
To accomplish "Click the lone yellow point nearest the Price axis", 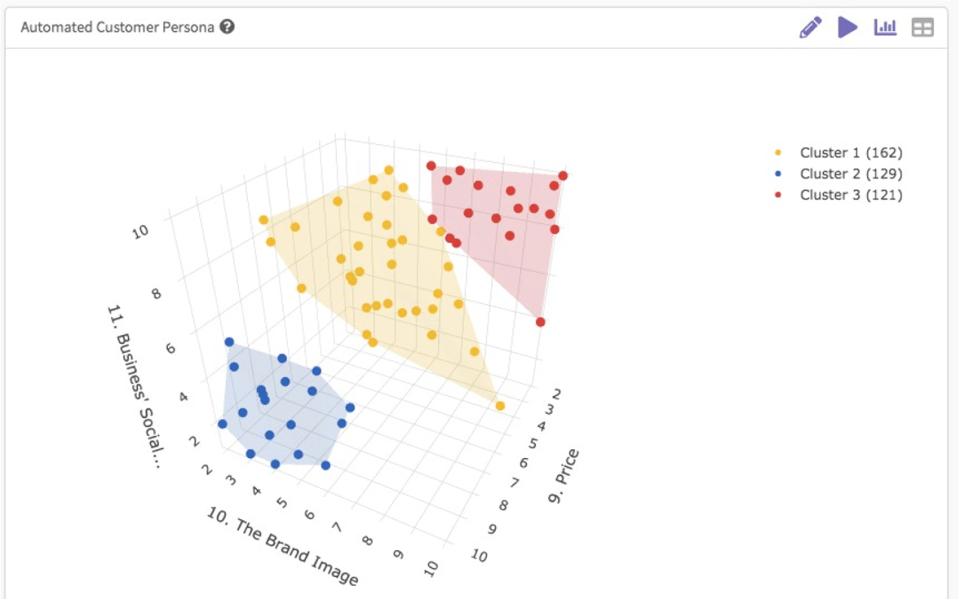I will tap(500, 406).
